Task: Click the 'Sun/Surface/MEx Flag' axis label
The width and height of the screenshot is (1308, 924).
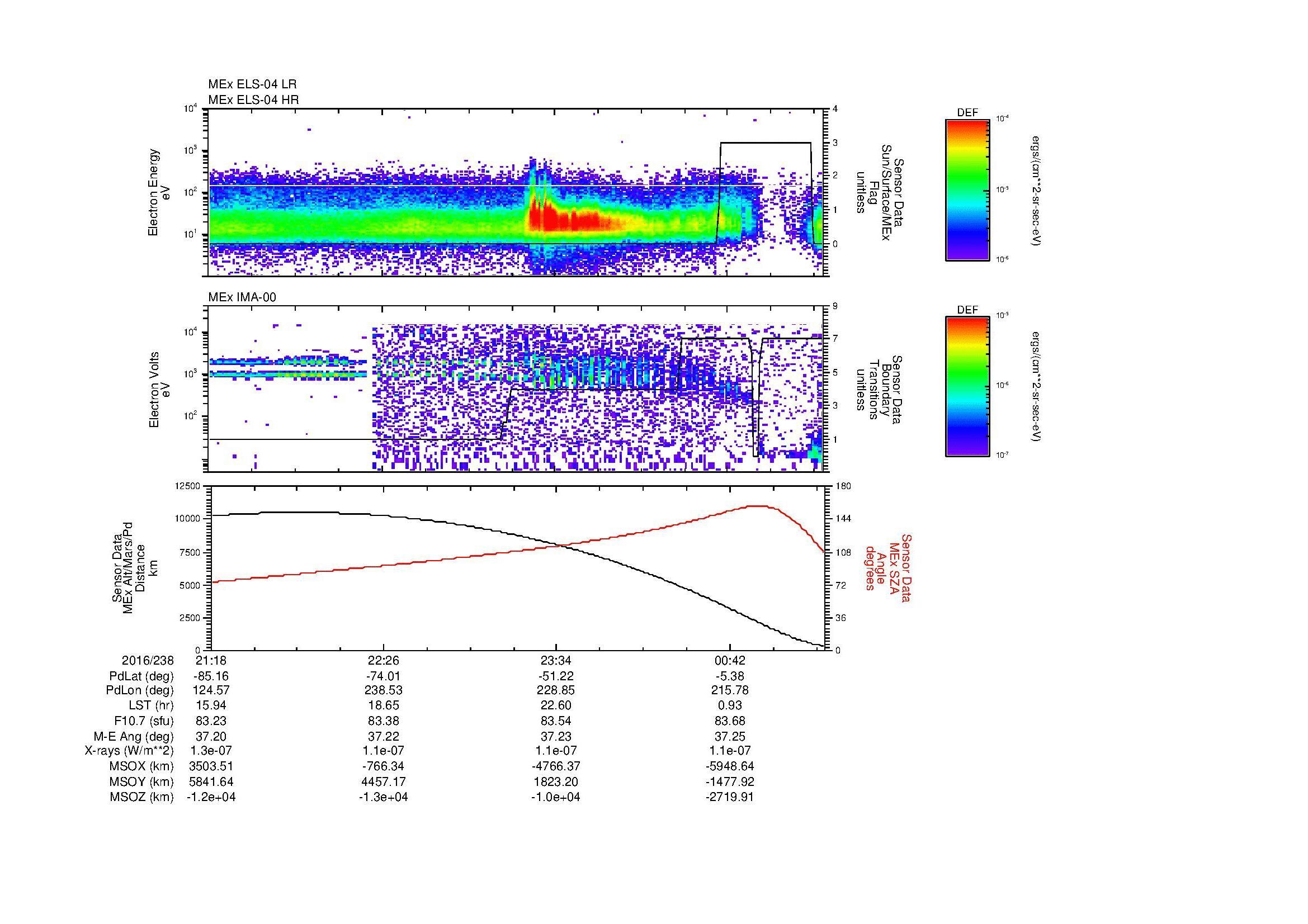Action: 880,192
